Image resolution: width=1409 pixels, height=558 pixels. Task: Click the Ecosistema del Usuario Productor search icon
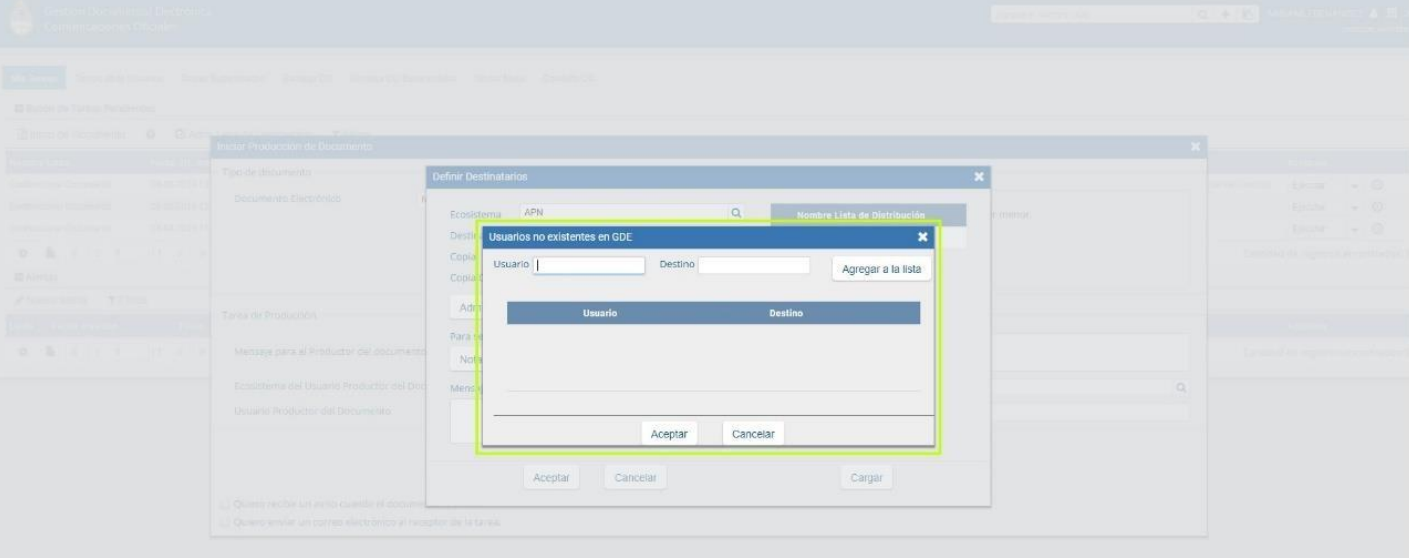point(1181,387)
